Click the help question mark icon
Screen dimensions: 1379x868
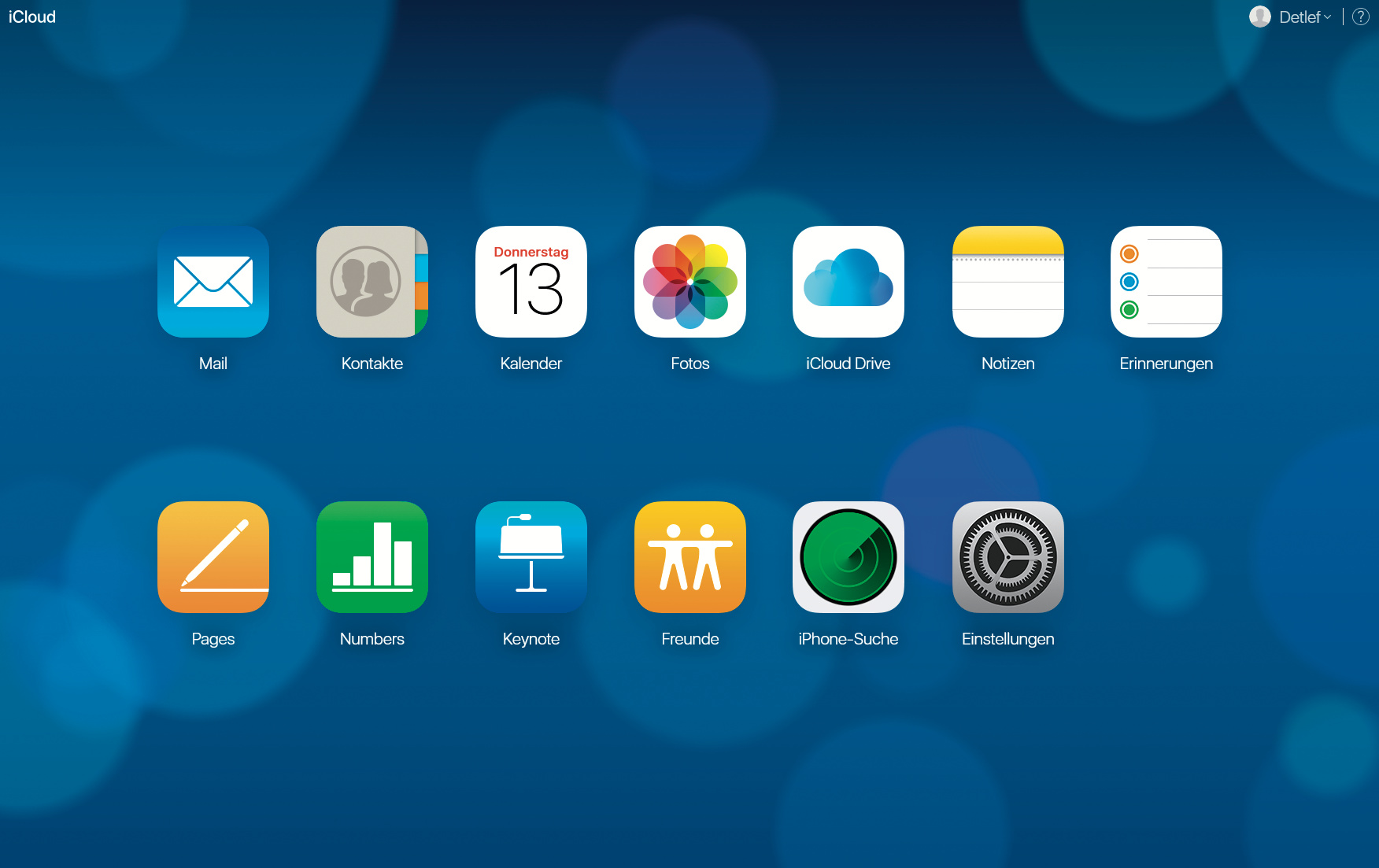pos(1361,17)
